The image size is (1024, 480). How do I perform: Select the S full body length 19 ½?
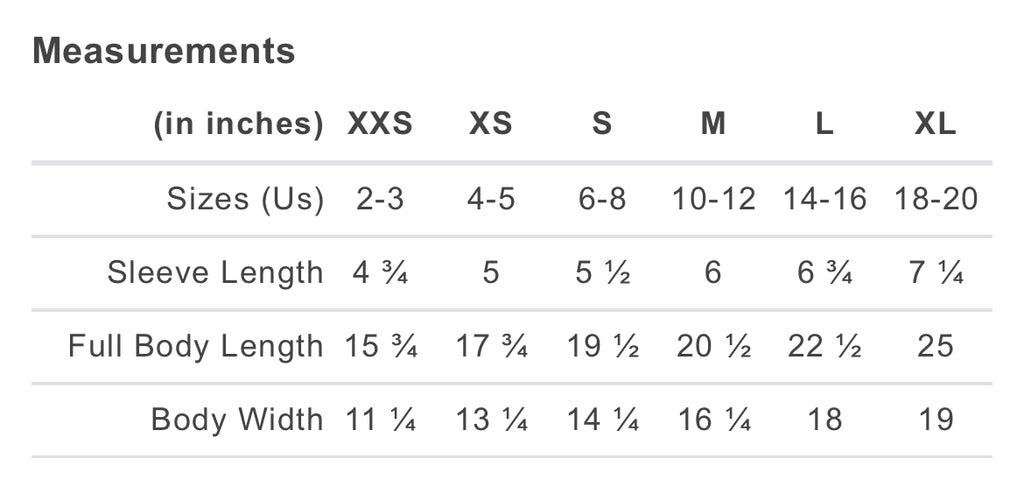[602, 346]
